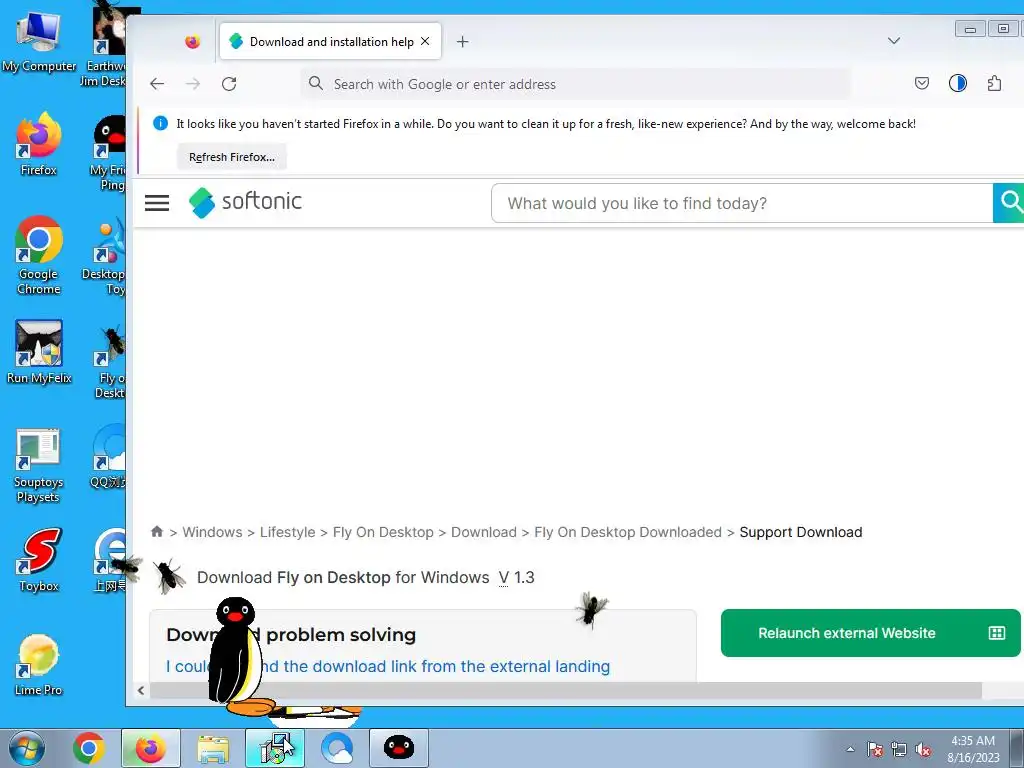Click the Windows Start orb

click(x=26, y=748)
